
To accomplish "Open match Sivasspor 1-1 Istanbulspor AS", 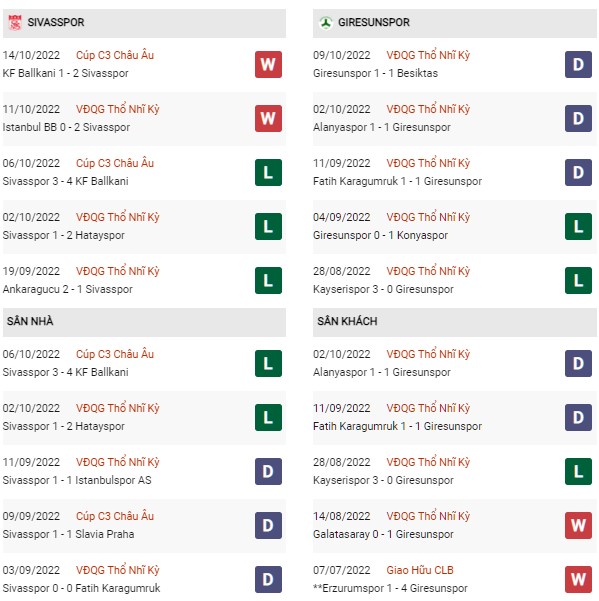I will click(77, 480).
